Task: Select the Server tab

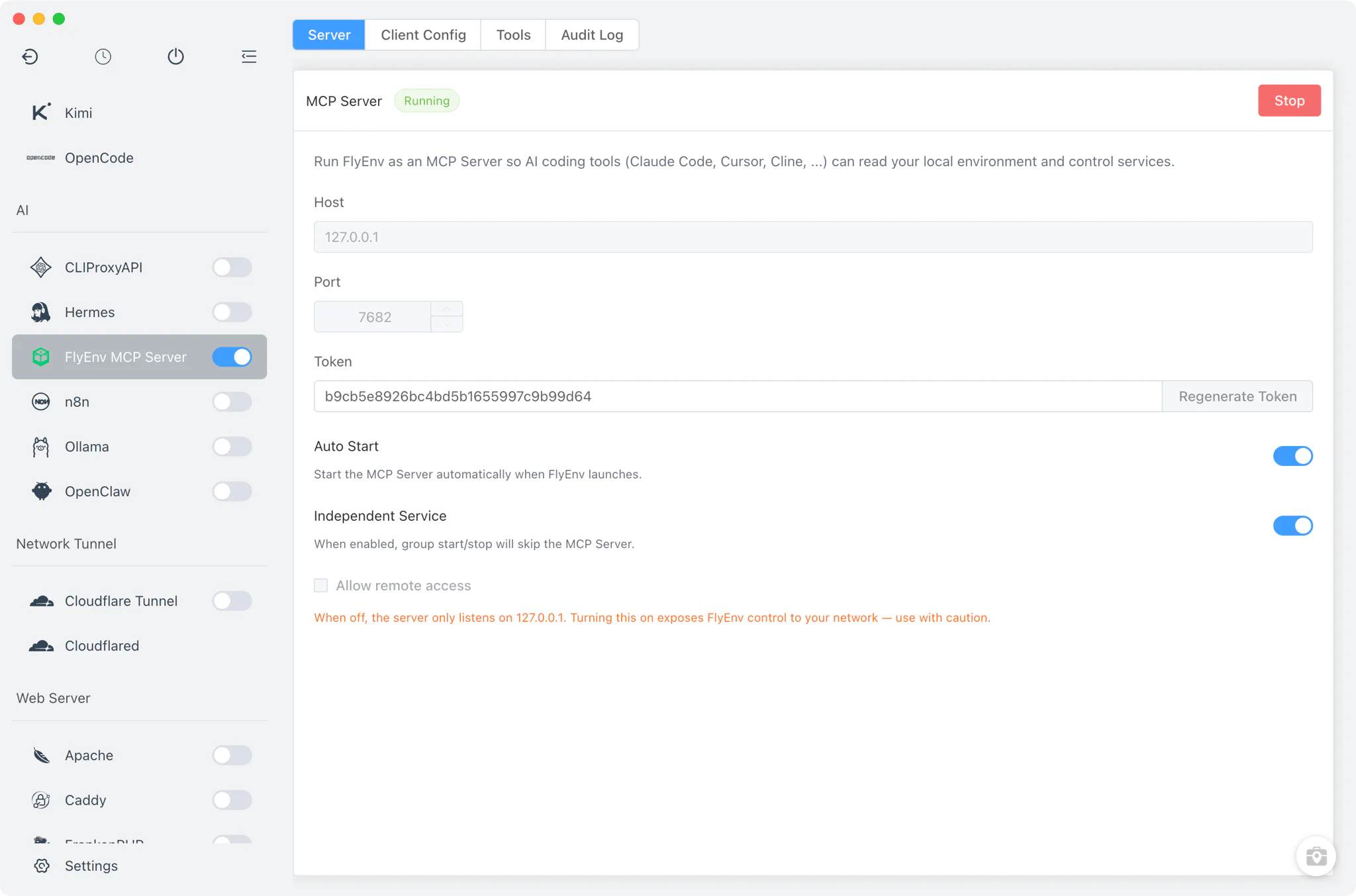Action: tap(329, 34)
